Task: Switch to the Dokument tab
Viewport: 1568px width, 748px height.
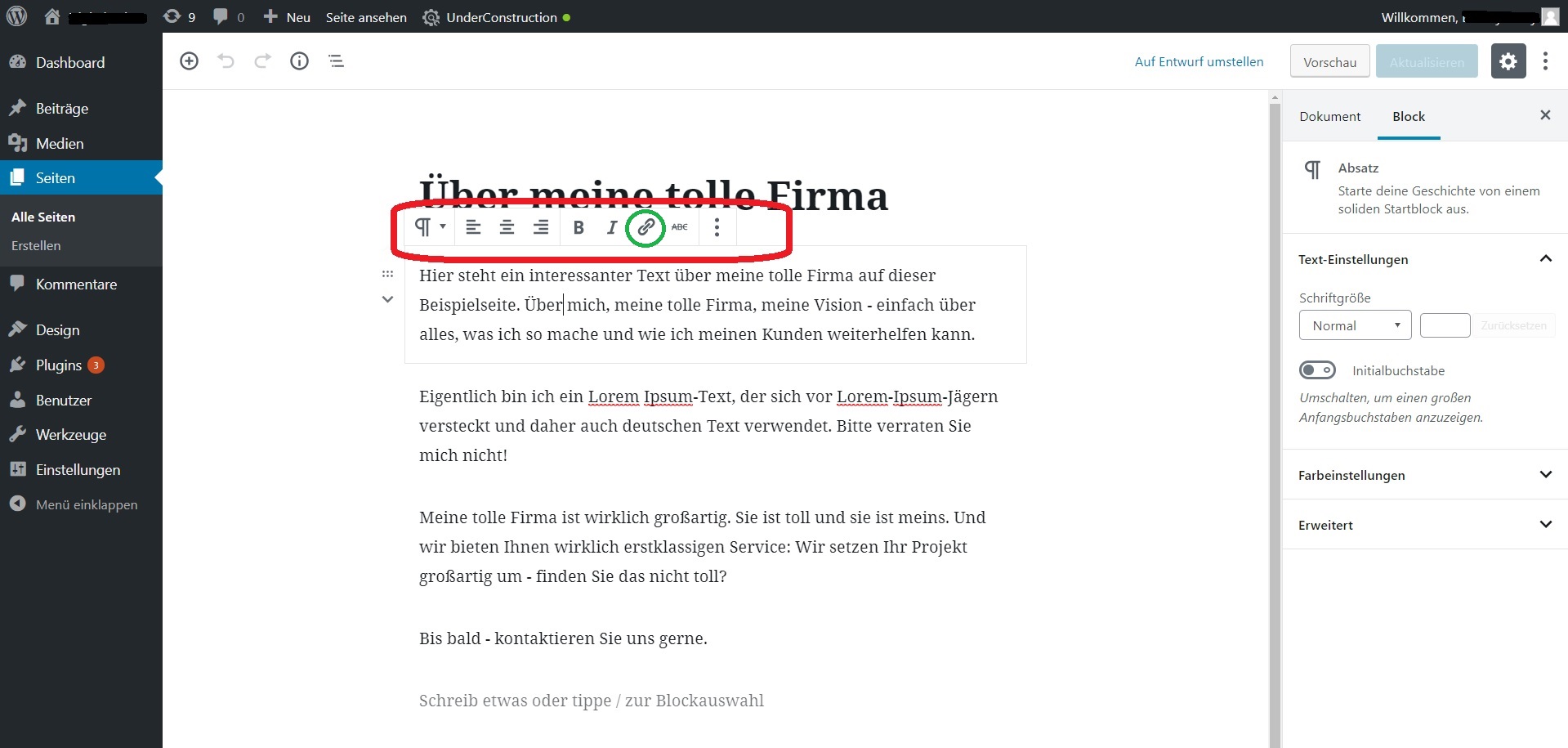Action: click(1329, 116)
